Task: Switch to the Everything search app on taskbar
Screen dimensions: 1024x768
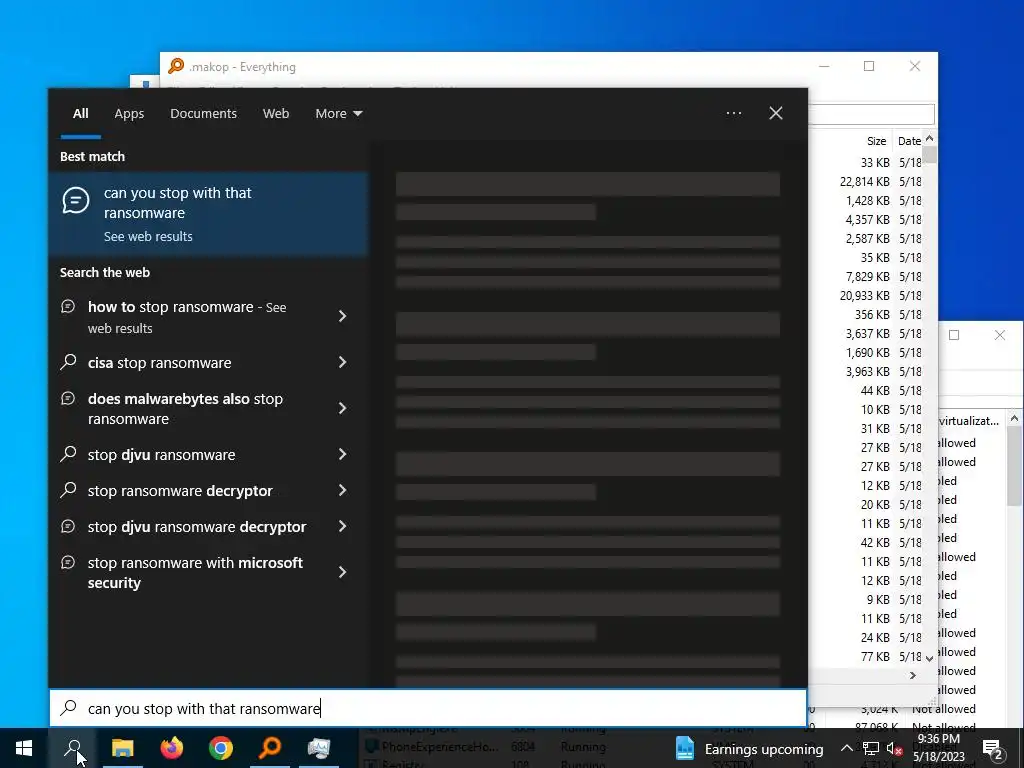Action: tap(270, 748)
